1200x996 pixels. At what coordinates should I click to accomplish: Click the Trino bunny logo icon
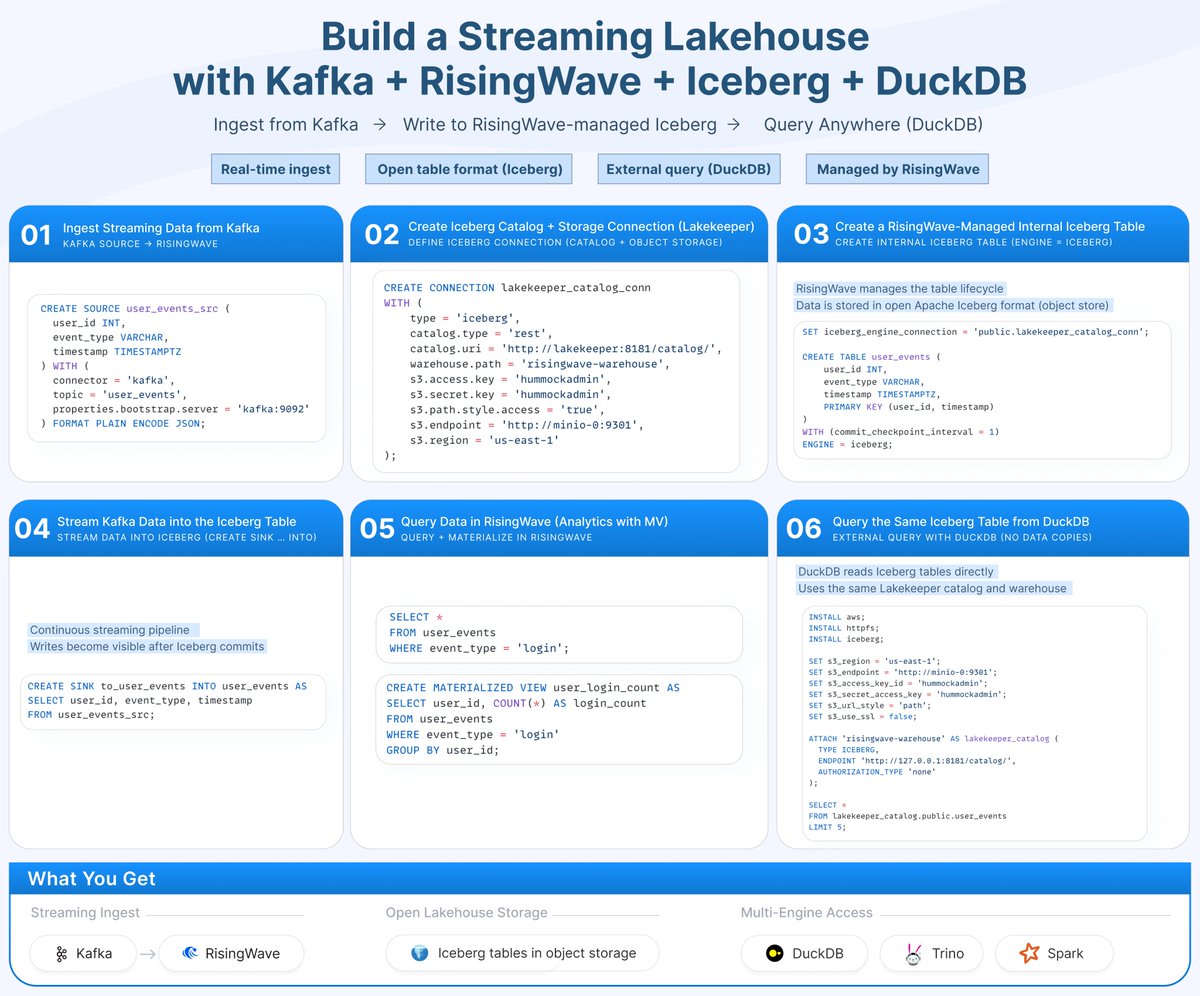(x=913, y=953)
